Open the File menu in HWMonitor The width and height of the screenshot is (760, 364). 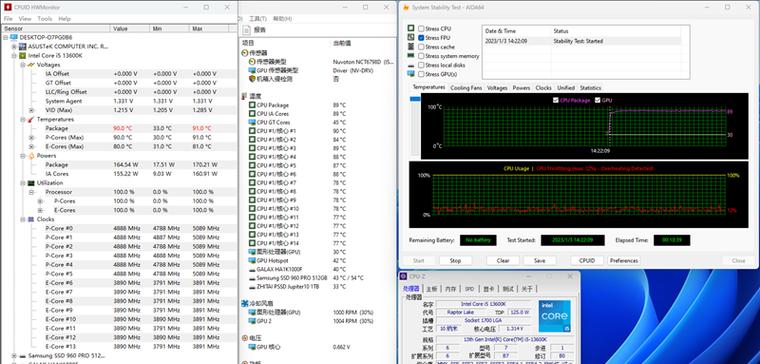click(x=8, y=18)
